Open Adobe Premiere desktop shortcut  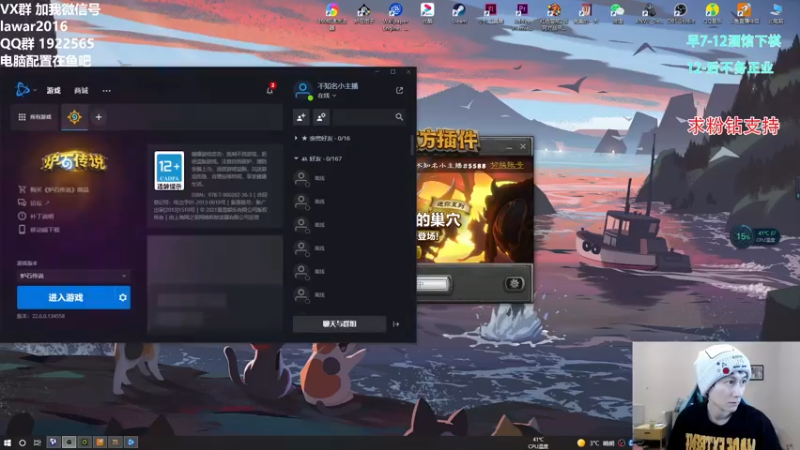tap(522, 15)
